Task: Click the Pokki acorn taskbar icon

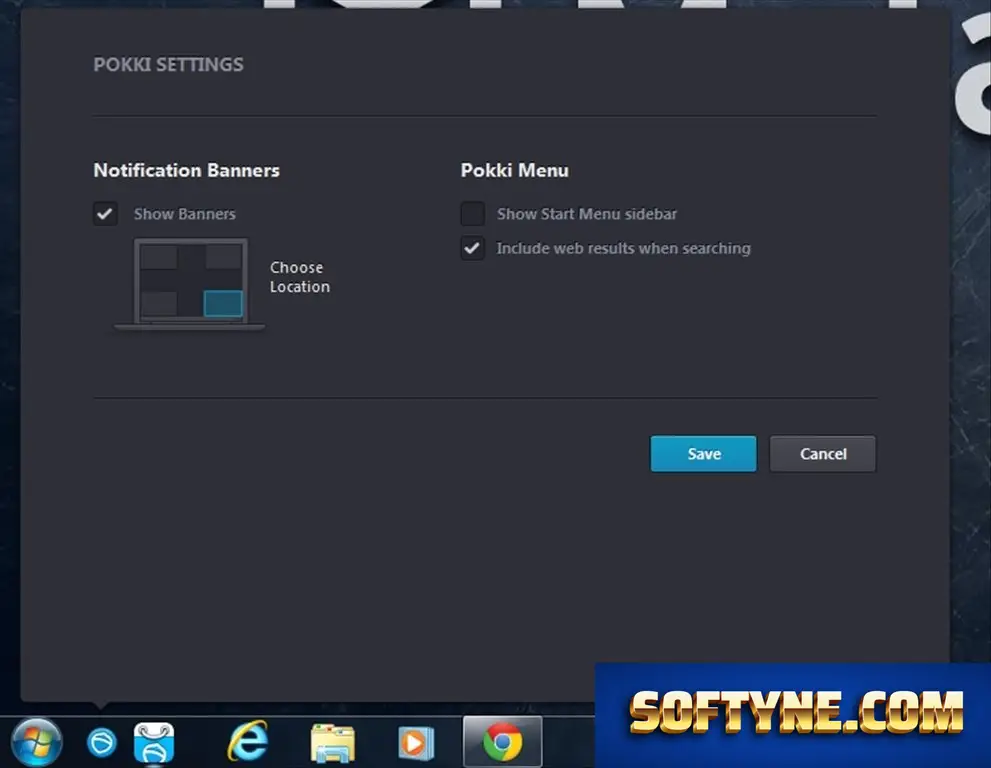Action: (101, 742)
